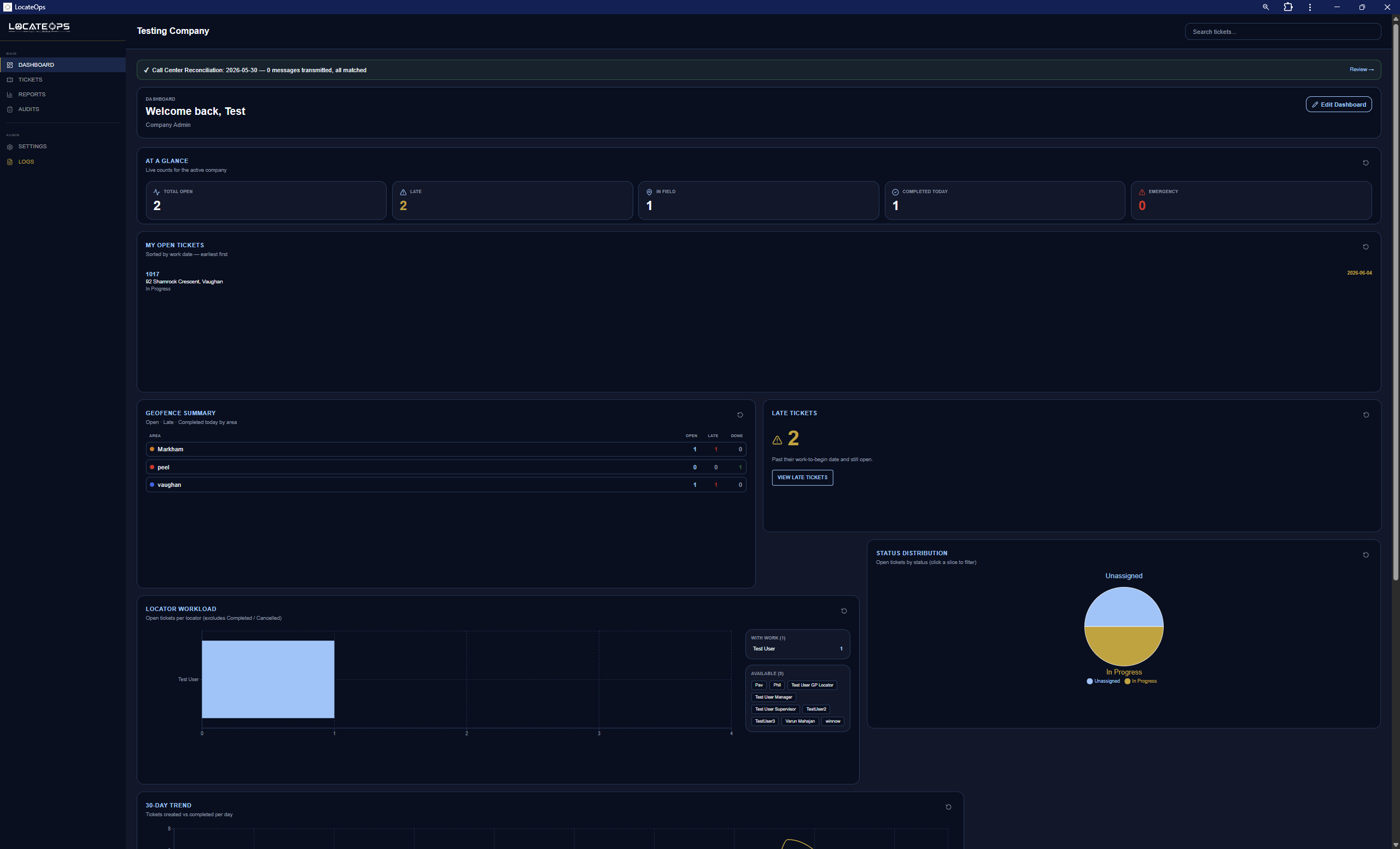Click the Audits clipboard icon
The width and height of the screenshot is (1400, 849).
pos(10,109)
